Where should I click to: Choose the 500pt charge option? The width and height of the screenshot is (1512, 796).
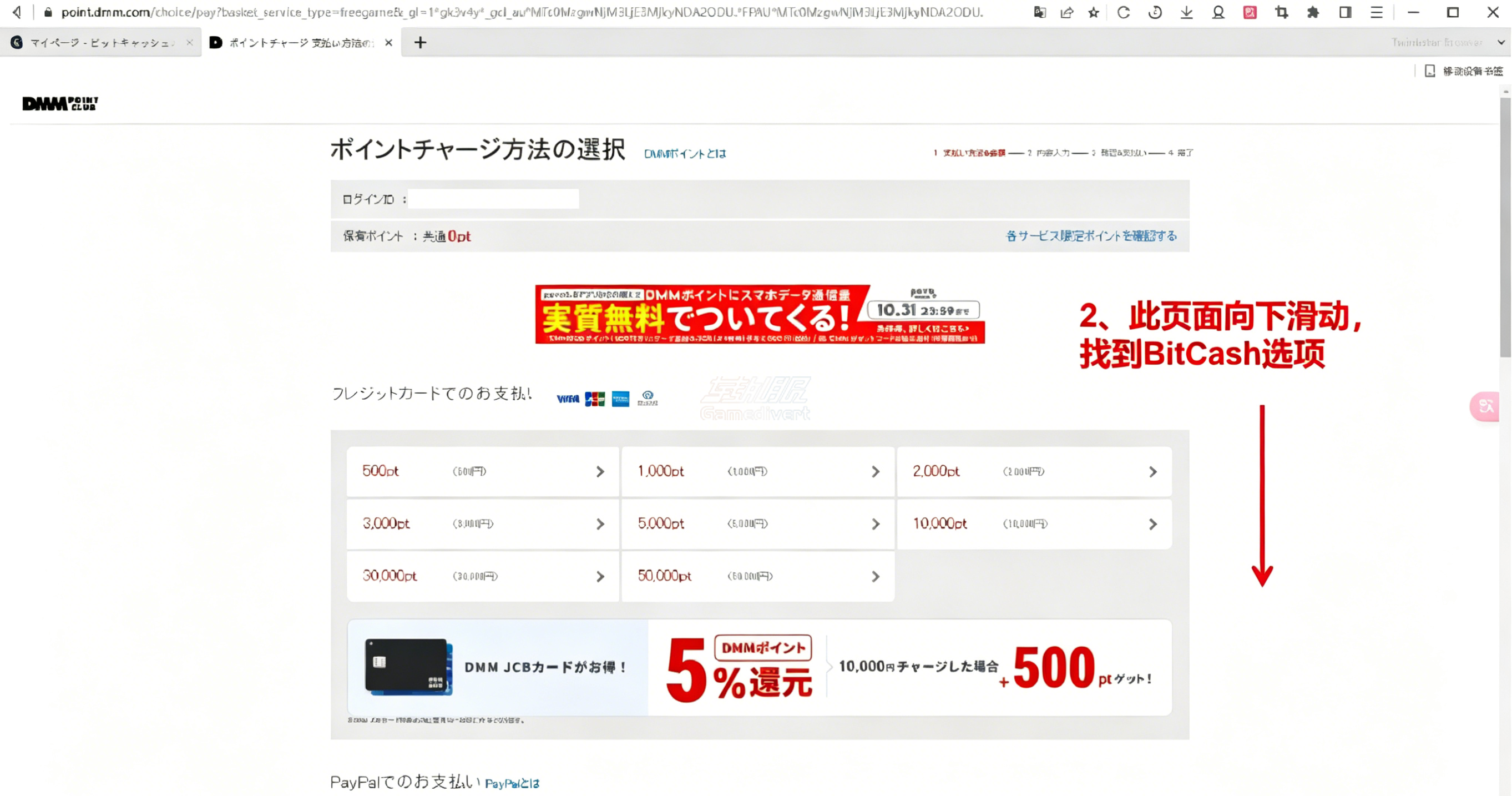pyautogui.click(x=483, y=471)
